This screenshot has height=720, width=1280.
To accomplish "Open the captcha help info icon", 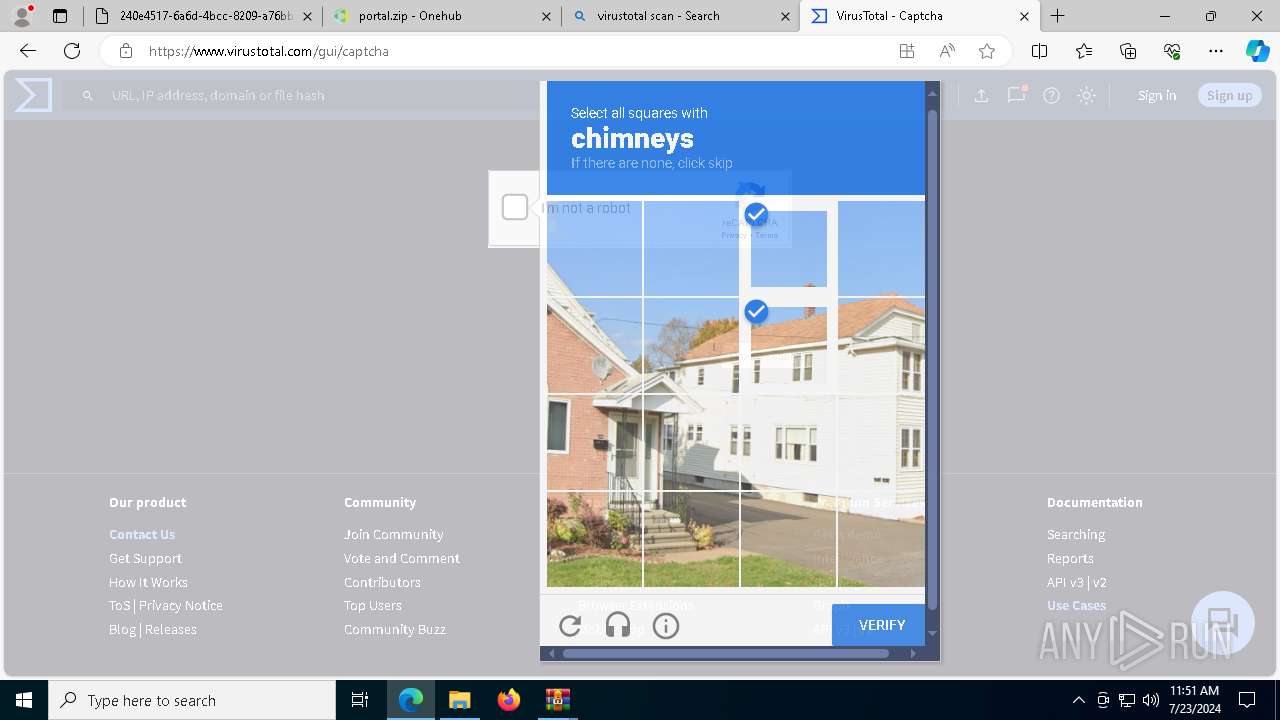I will (666, 626).
